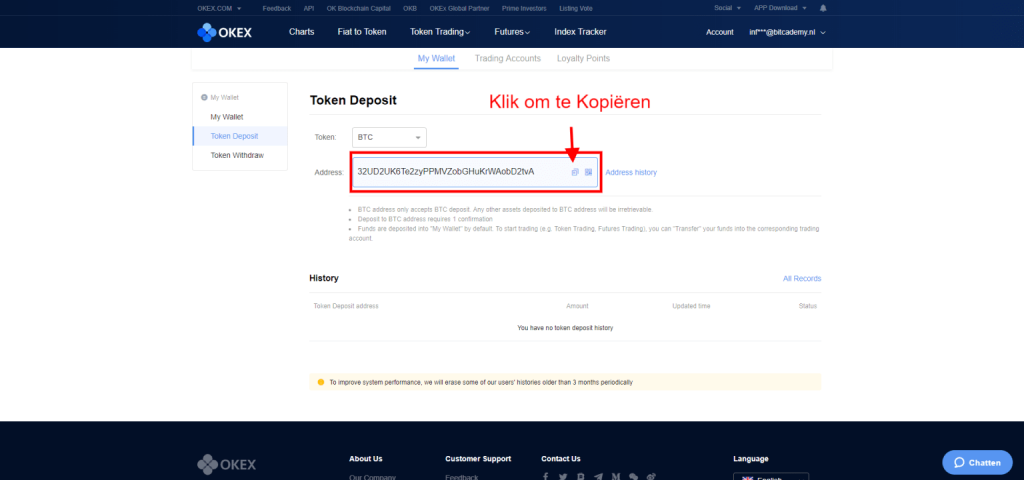Image resolution: width=1024 pixels, height=480 pixels.
Task: Open the Futures menu
Action: [x=513, y=32]
